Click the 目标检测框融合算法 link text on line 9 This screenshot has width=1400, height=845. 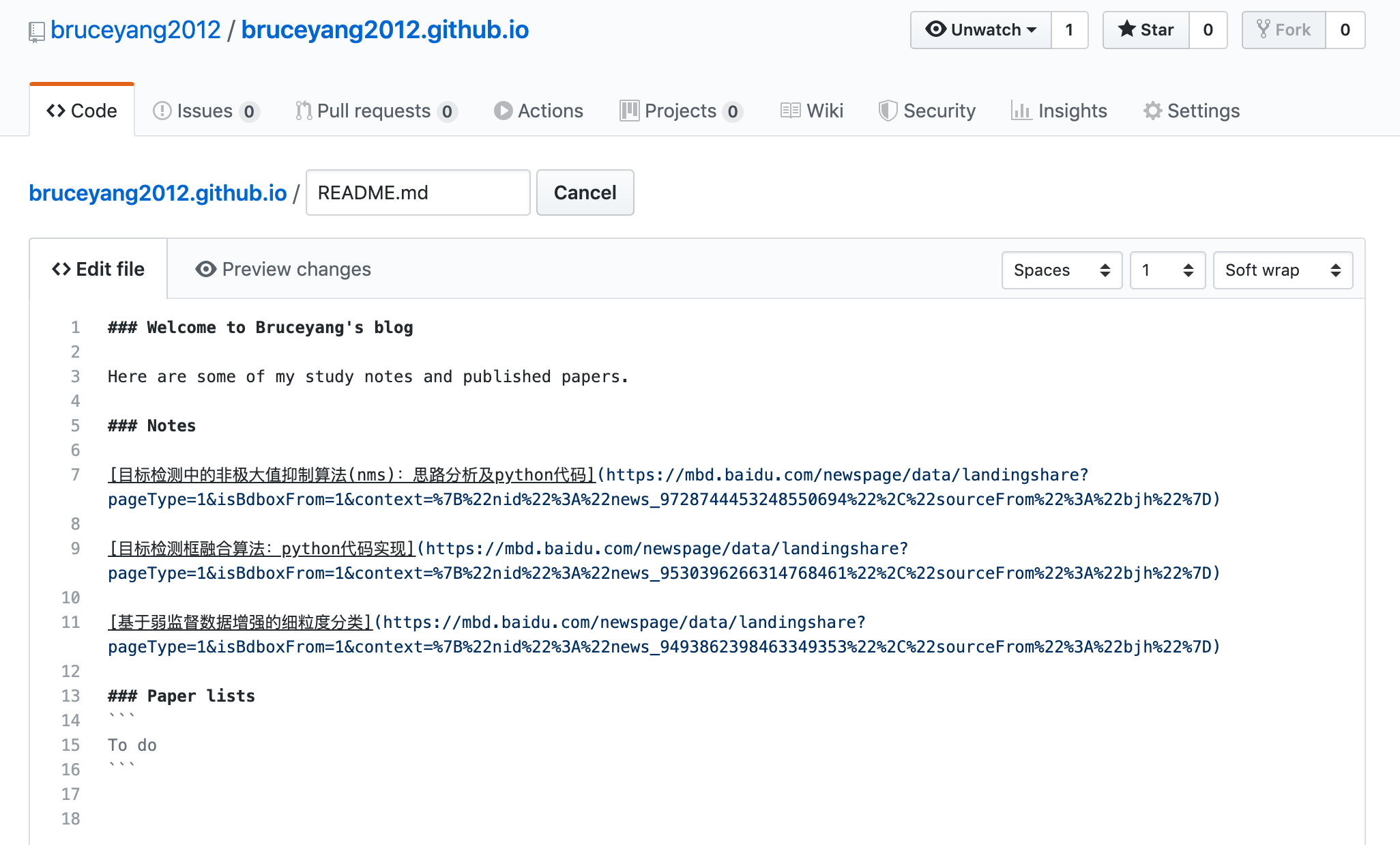[x=262, y=549]
